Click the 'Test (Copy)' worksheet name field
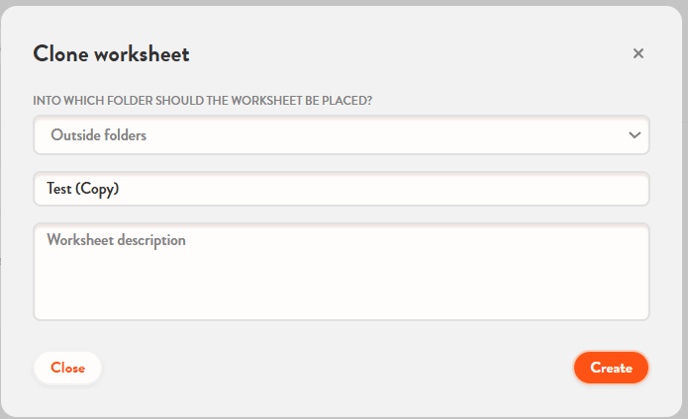The height and width of the screenshot is (419, 688). [x=341, y=188]
